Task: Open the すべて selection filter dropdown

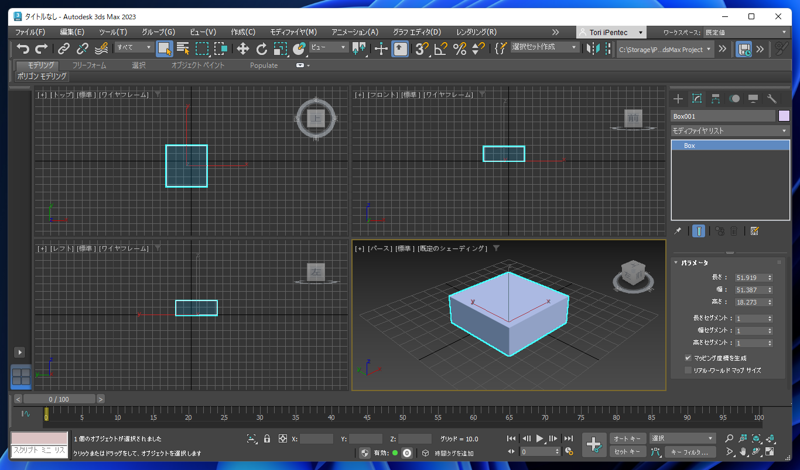Action: click(x=134, y=47)
